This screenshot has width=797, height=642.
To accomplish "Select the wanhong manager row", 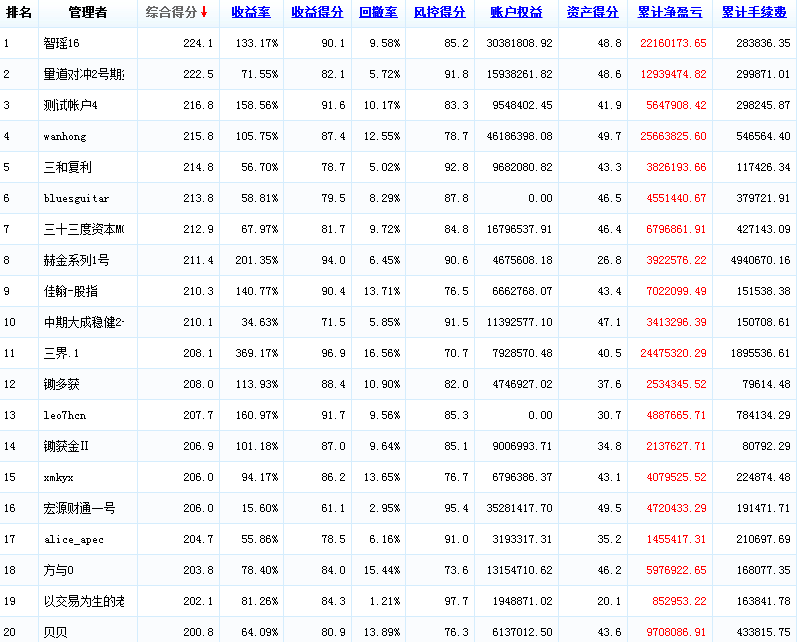I will (65, 136).
